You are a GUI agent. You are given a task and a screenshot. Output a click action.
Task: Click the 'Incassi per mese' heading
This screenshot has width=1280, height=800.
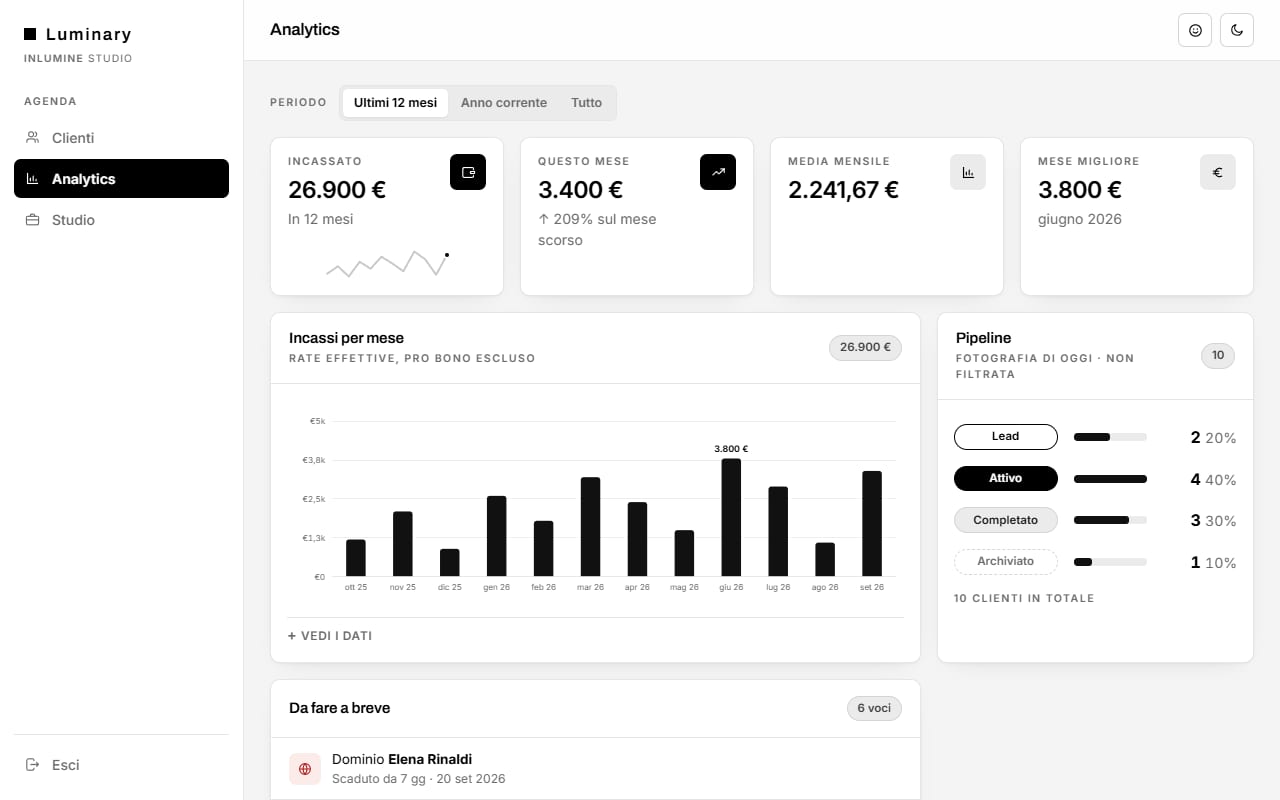click(x=346, y=338)
